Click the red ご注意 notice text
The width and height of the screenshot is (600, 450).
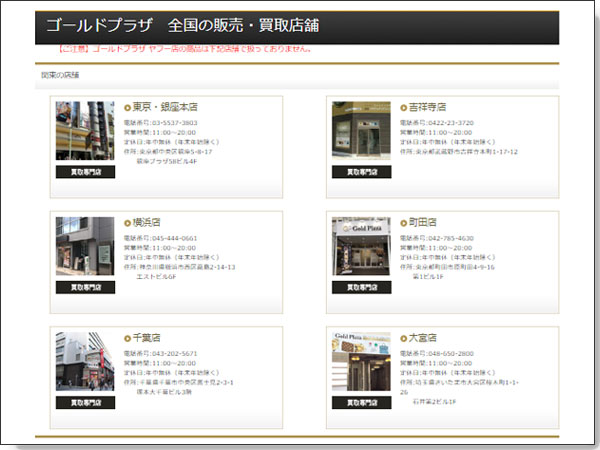pyautogui.click(x=184, y=49)
